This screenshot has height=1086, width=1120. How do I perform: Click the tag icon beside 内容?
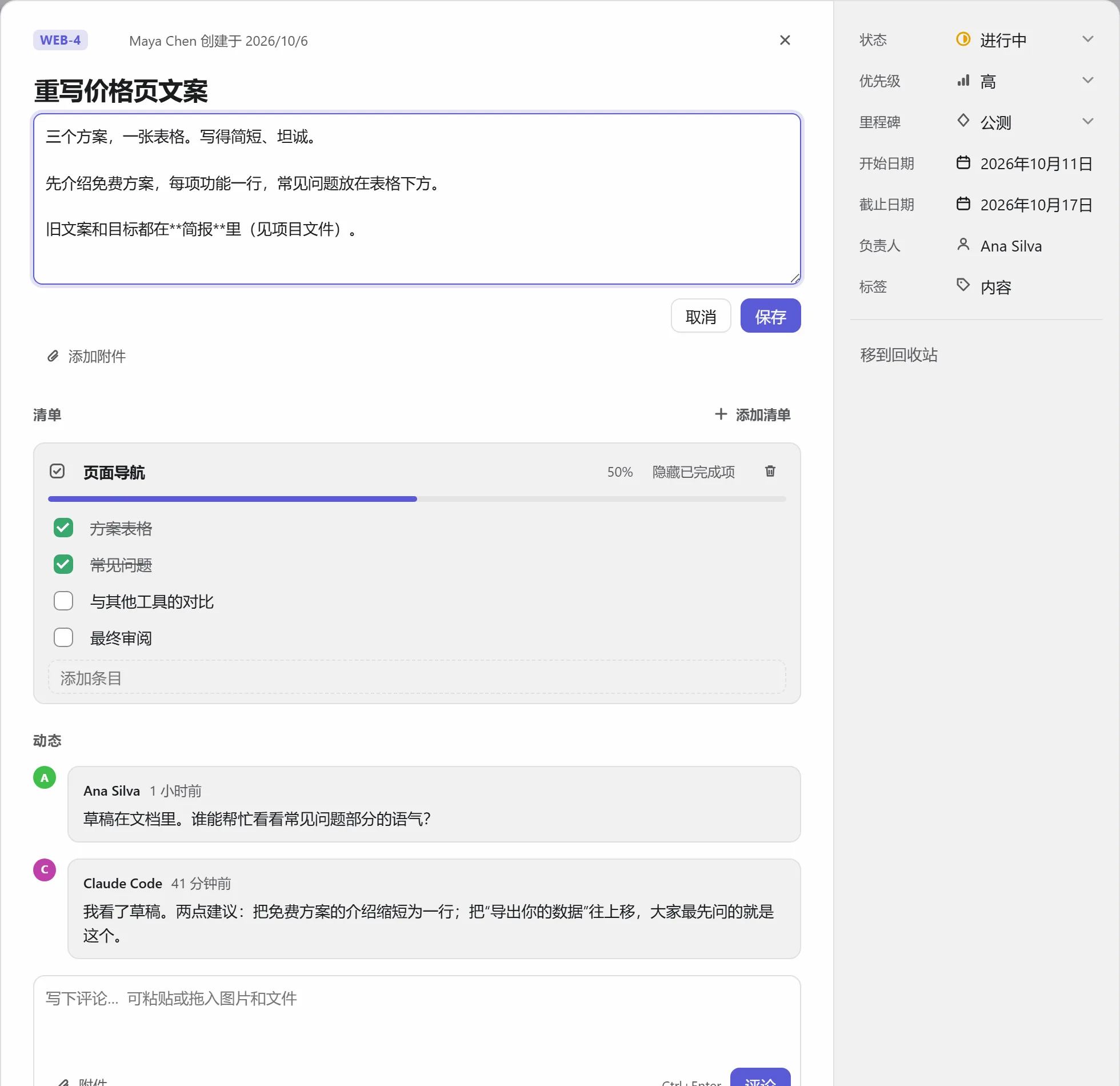click(963, 285)
